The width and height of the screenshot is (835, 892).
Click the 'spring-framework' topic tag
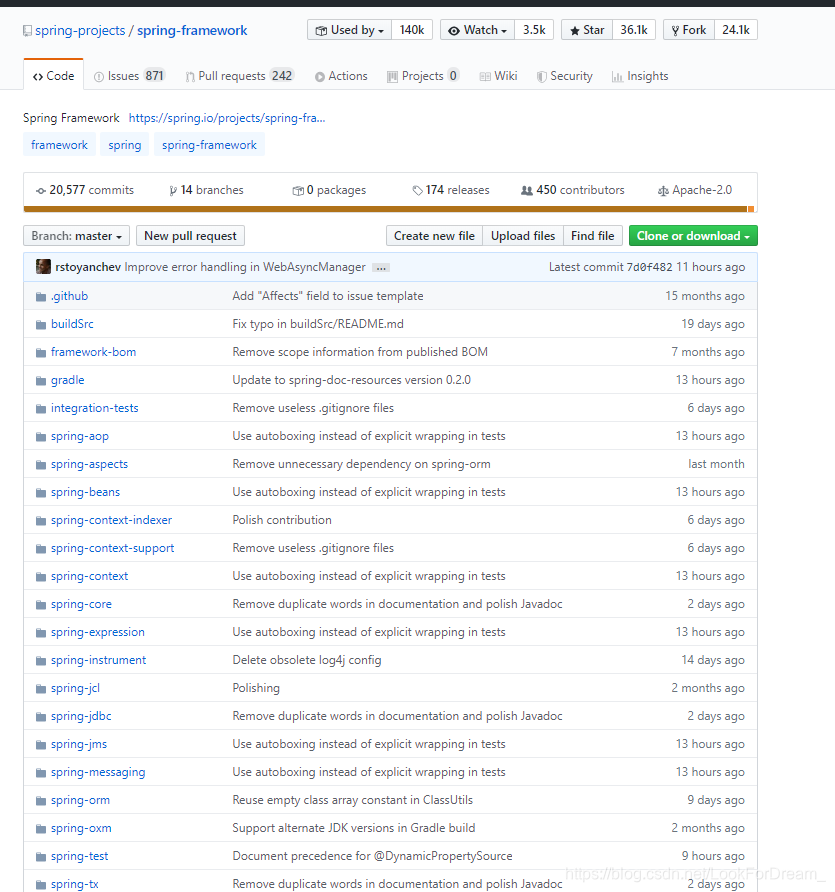coord(209,144)
